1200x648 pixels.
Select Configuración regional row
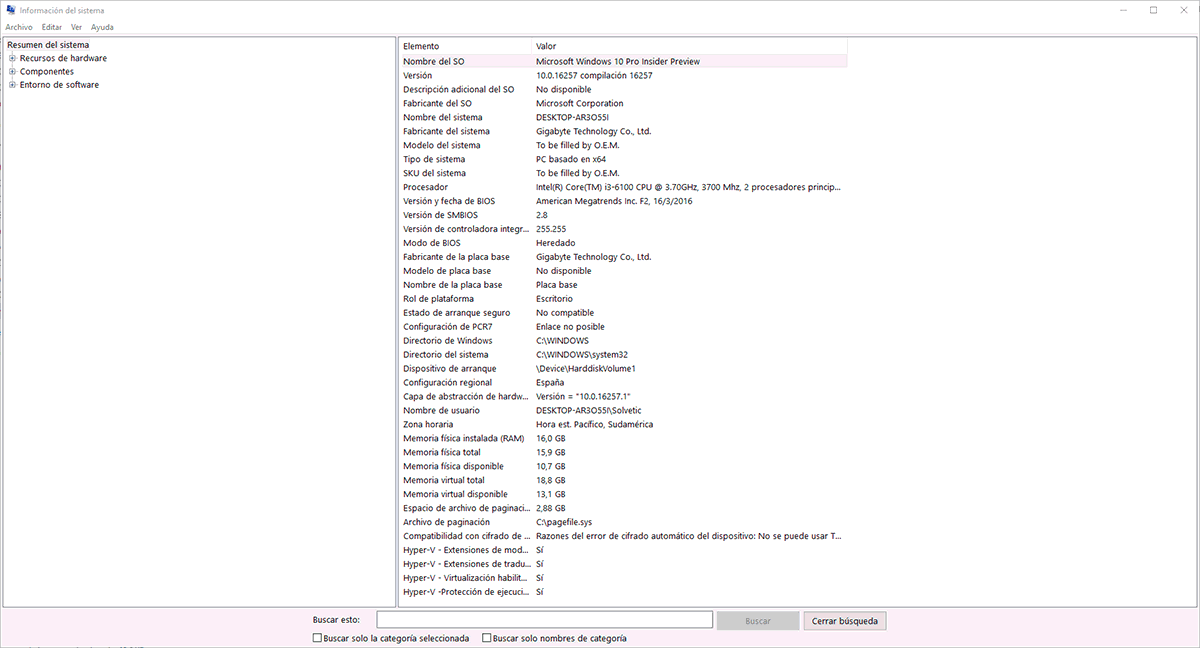pyautogui.click(x=623, y=382)
